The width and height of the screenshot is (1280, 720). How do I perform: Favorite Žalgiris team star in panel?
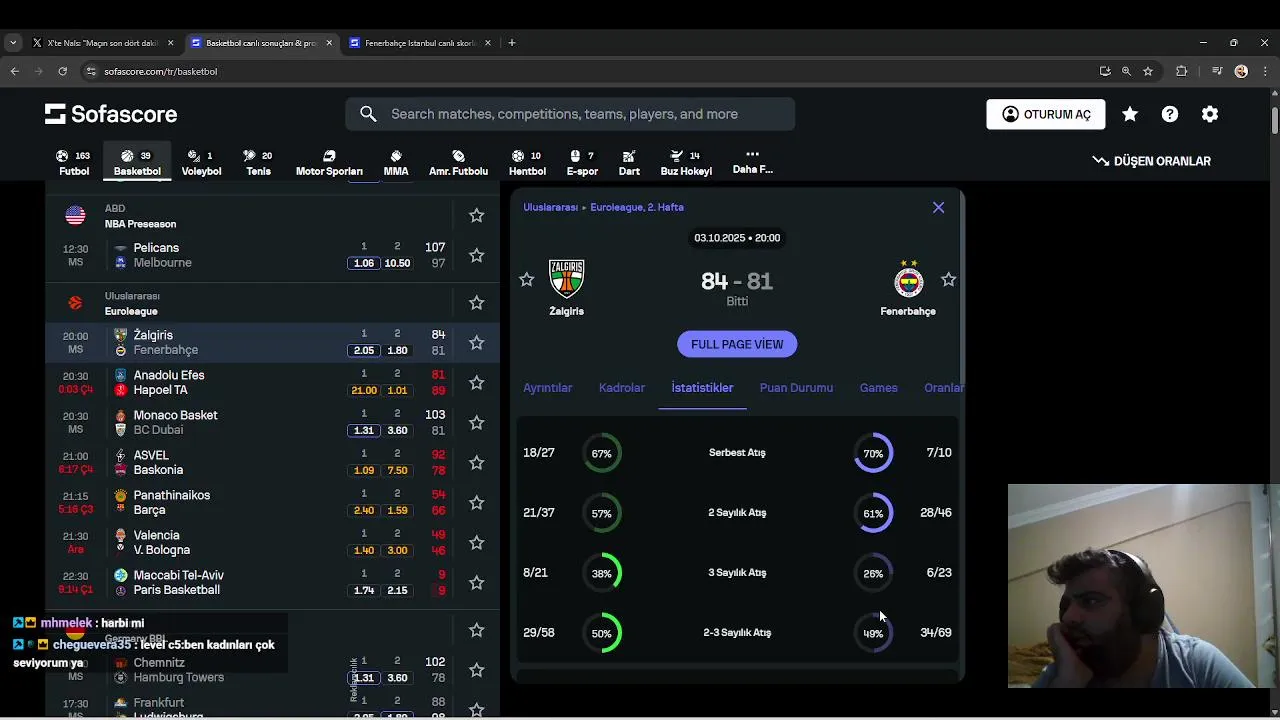[527, 280]
